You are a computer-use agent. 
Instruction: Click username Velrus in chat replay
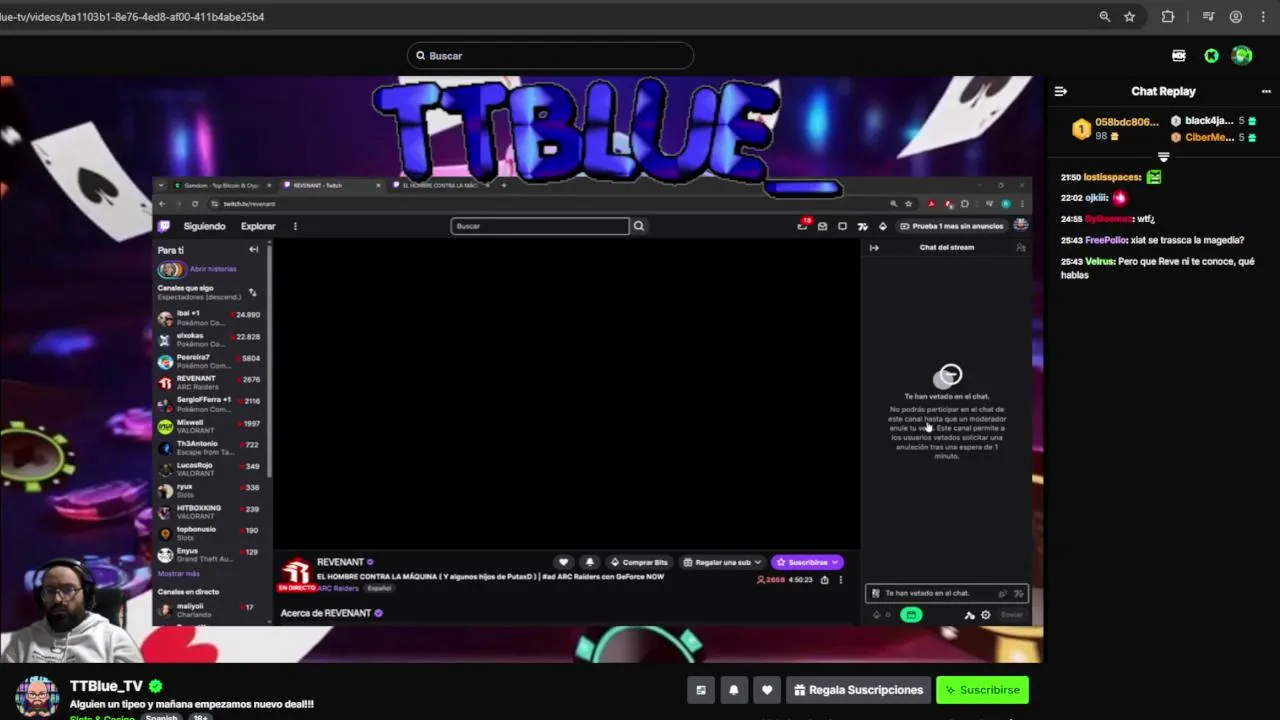[1100, 261]
